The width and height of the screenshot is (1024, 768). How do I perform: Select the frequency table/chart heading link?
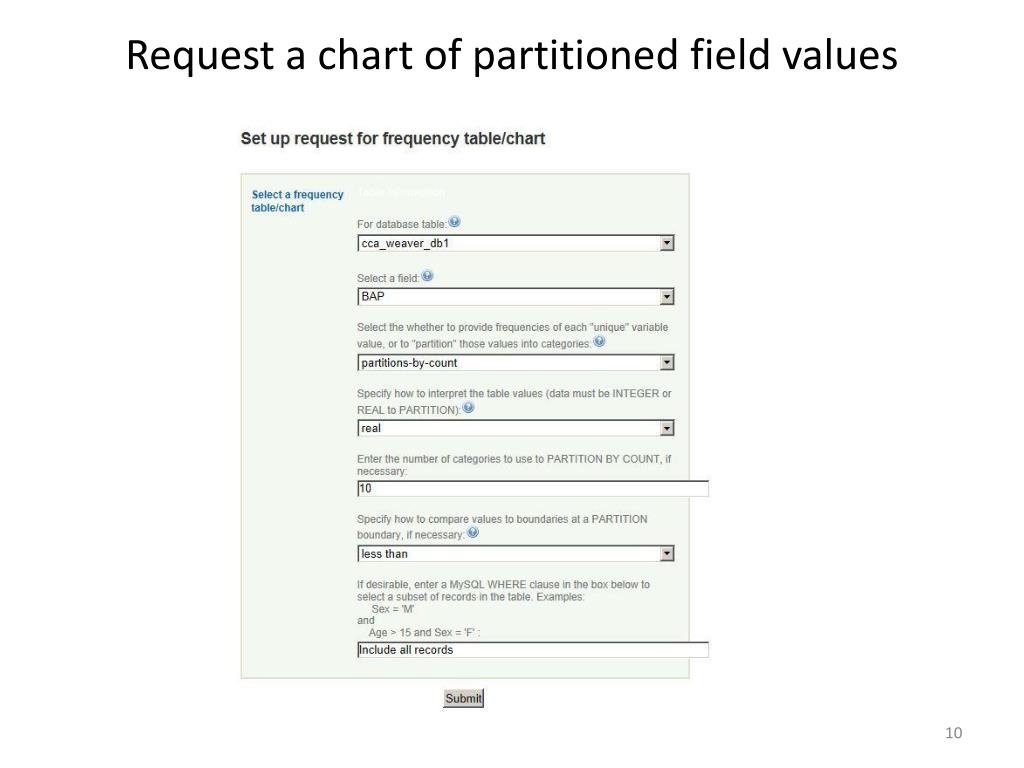coord(297,201)
